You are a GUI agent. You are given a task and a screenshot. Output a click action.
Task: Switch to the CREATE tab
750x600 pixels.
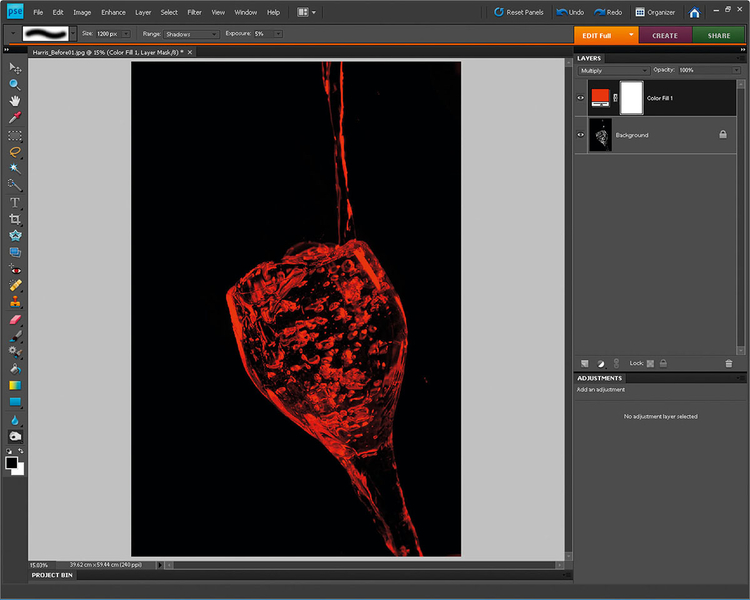click(x=665, y=35)
